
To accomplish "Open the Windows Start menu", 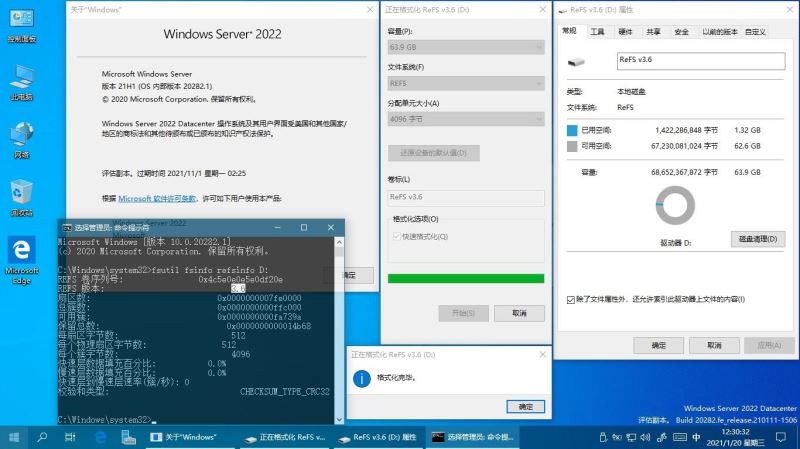I will point(14,437).
